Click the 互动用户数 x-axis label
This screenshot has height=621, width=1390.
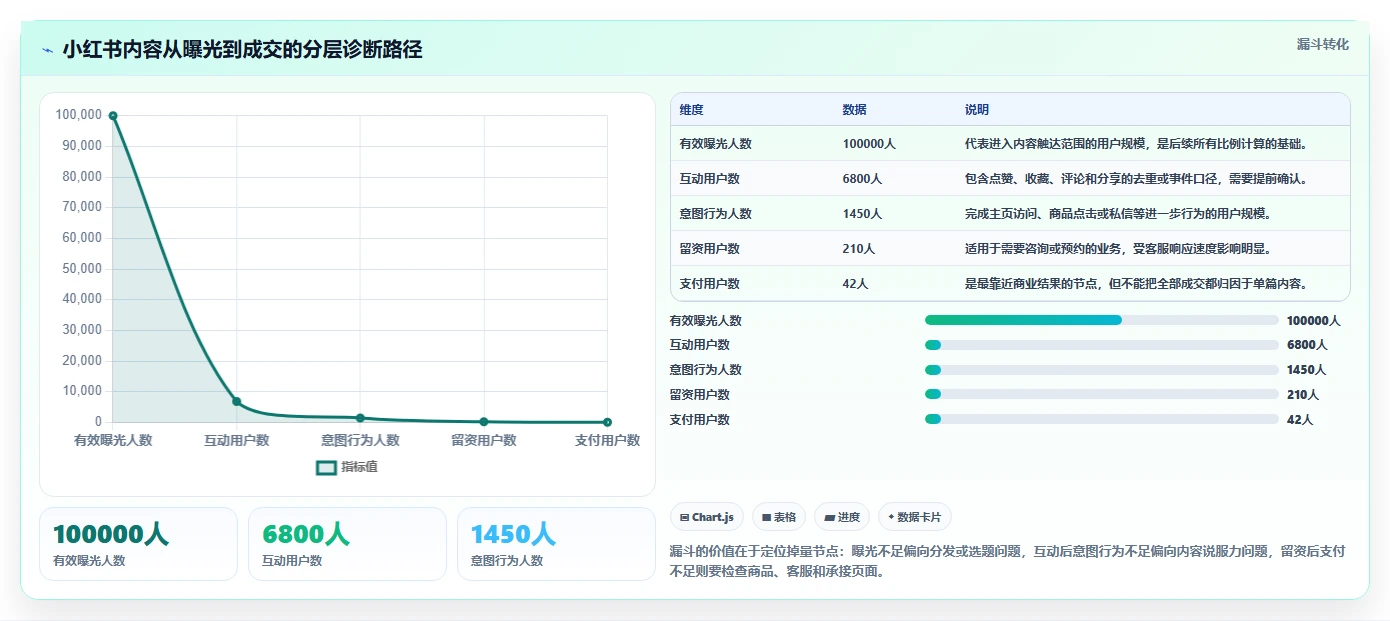tap(237, 440)
